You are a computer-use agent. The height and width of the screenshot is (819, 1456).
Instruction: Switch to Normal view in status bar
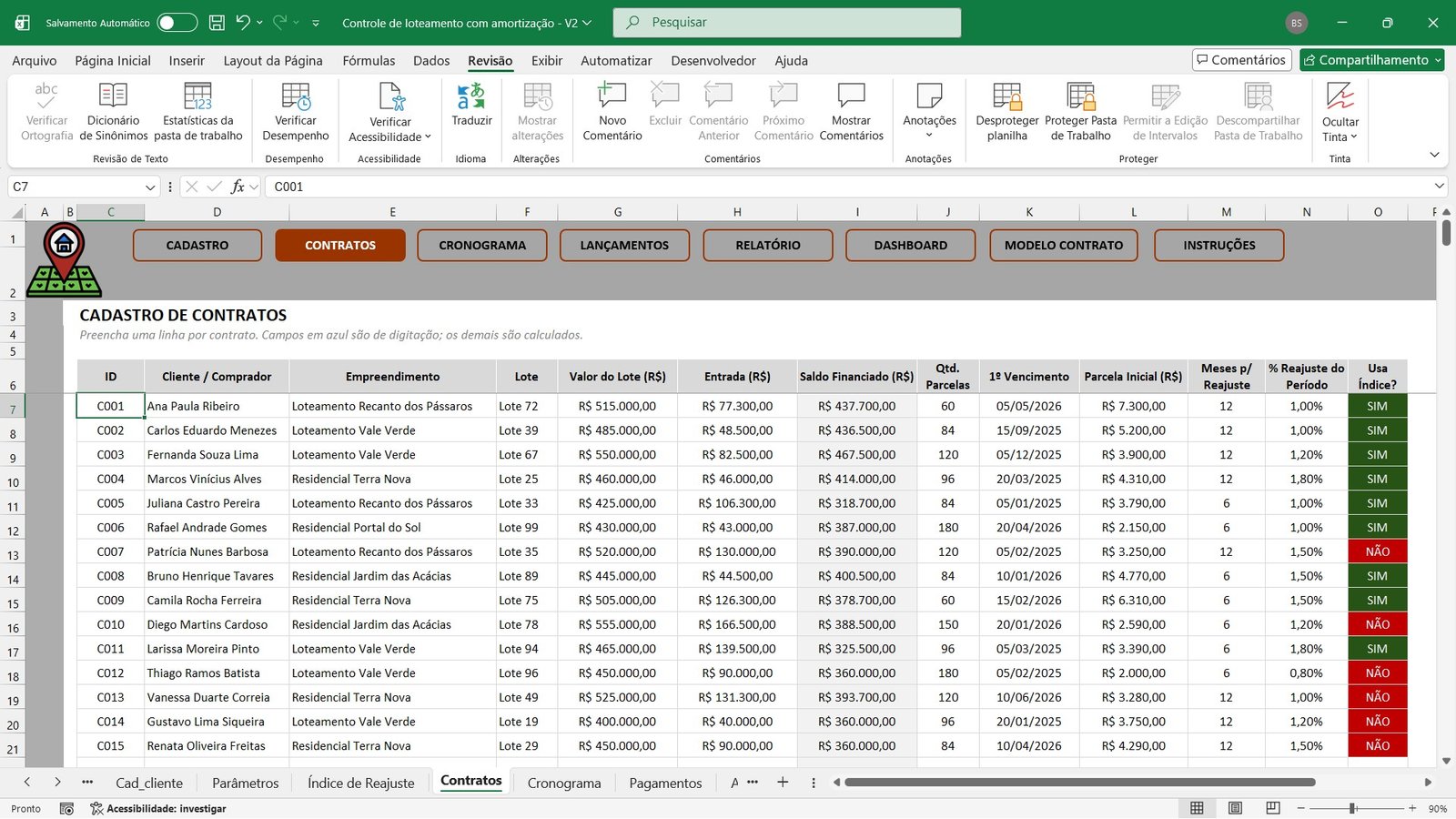(x=1197, y=808)
